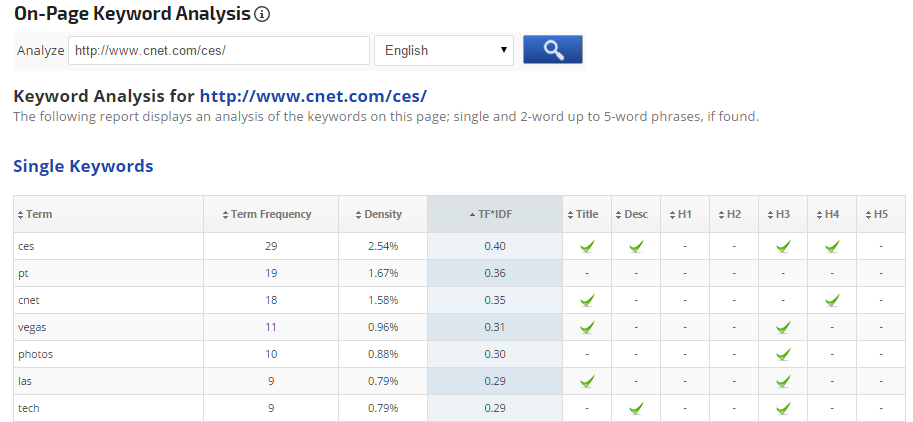The width and height of the screenshot is (913, 422).
Task: Click the magnifier search button
Action: coord(552,50)
